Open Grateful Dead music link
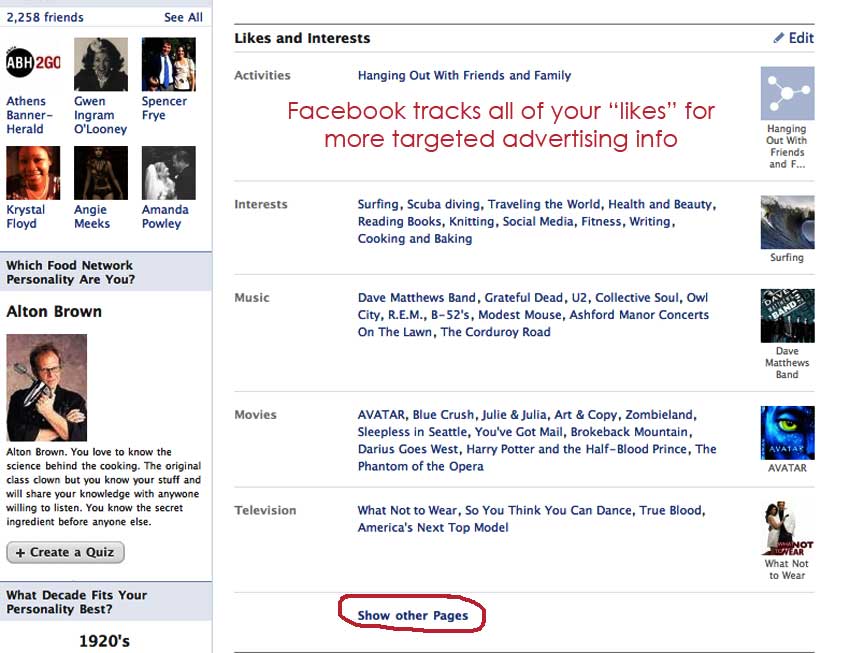The width and height of the screenshot is (864, 653). (x=523, y=298)
